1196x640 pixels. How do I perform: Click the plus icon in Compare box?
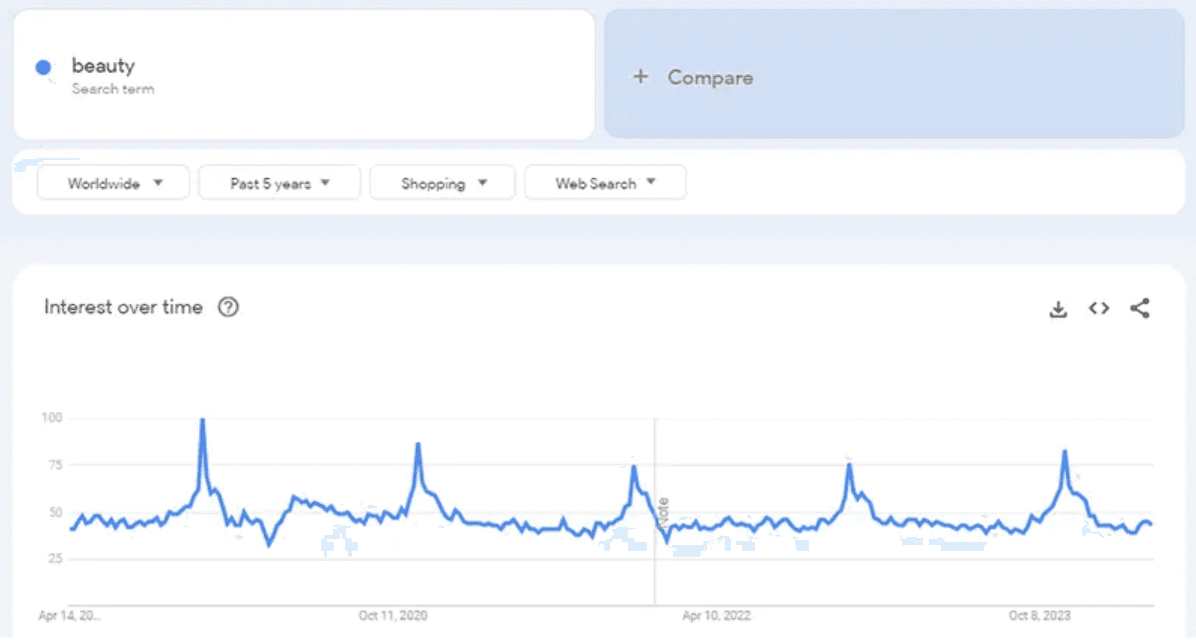pos(641,76)
